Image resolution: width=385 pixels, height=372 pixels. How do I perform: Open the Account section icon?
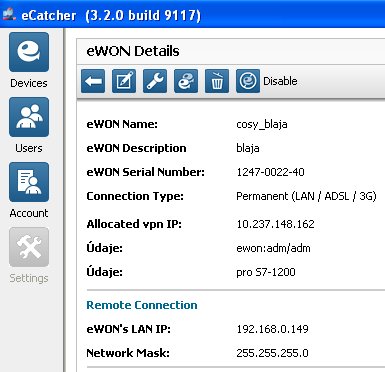pyautogui.click(x=29, y=182)
